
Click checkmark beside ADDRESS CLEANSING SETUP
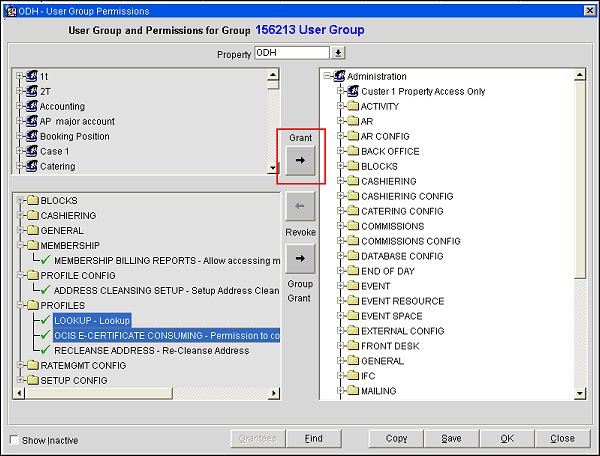click(x=43, y=290)
